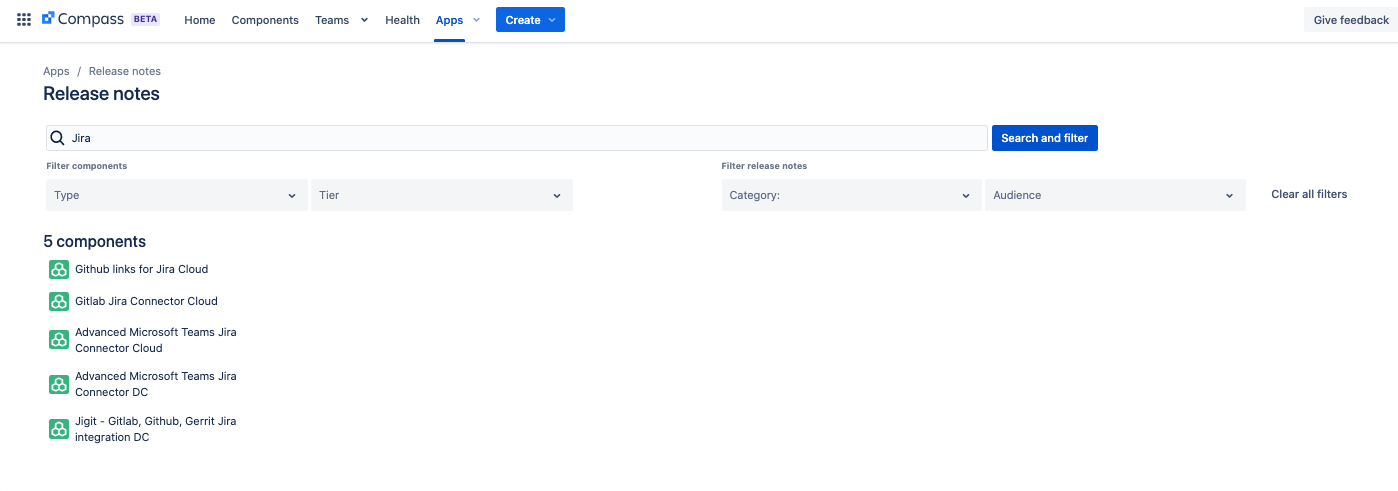This screenshot has width=1398, height=491.
Task: Open the app switcher grid icon
Action: (x=24, y=20)
